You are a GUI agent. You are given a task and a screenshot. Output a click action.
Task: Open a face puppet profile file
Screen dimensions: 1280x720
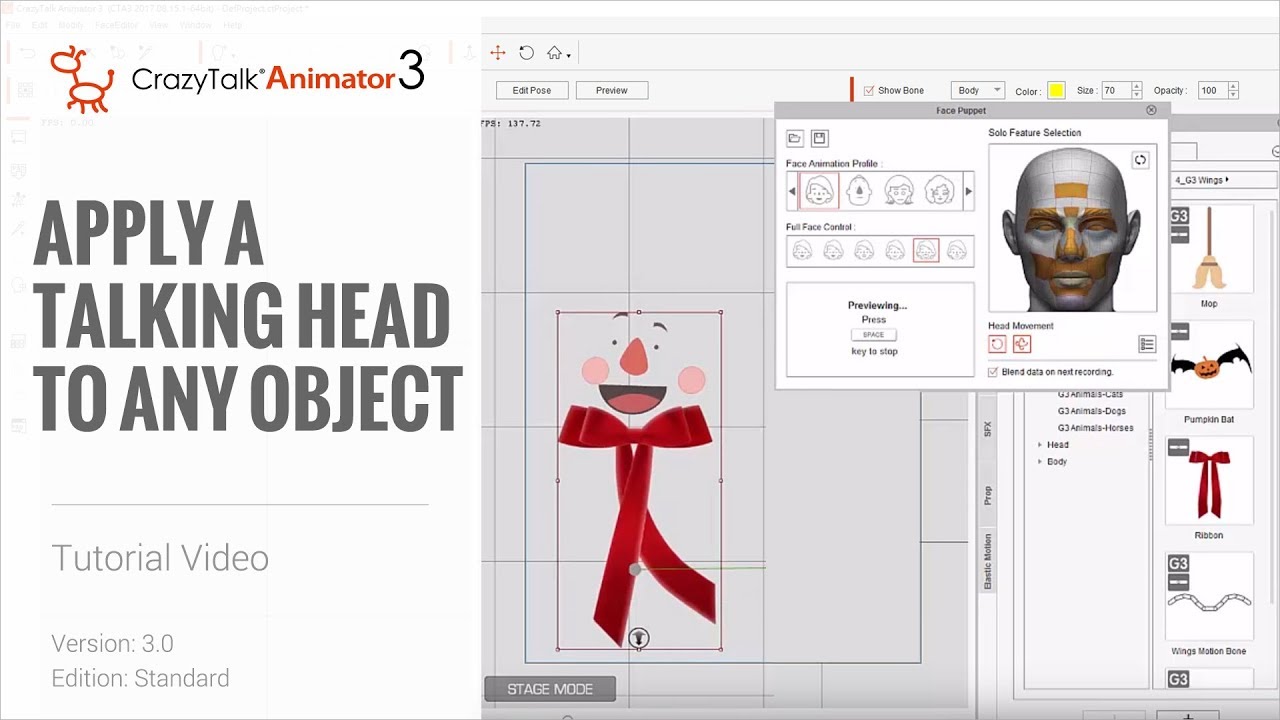795,138
